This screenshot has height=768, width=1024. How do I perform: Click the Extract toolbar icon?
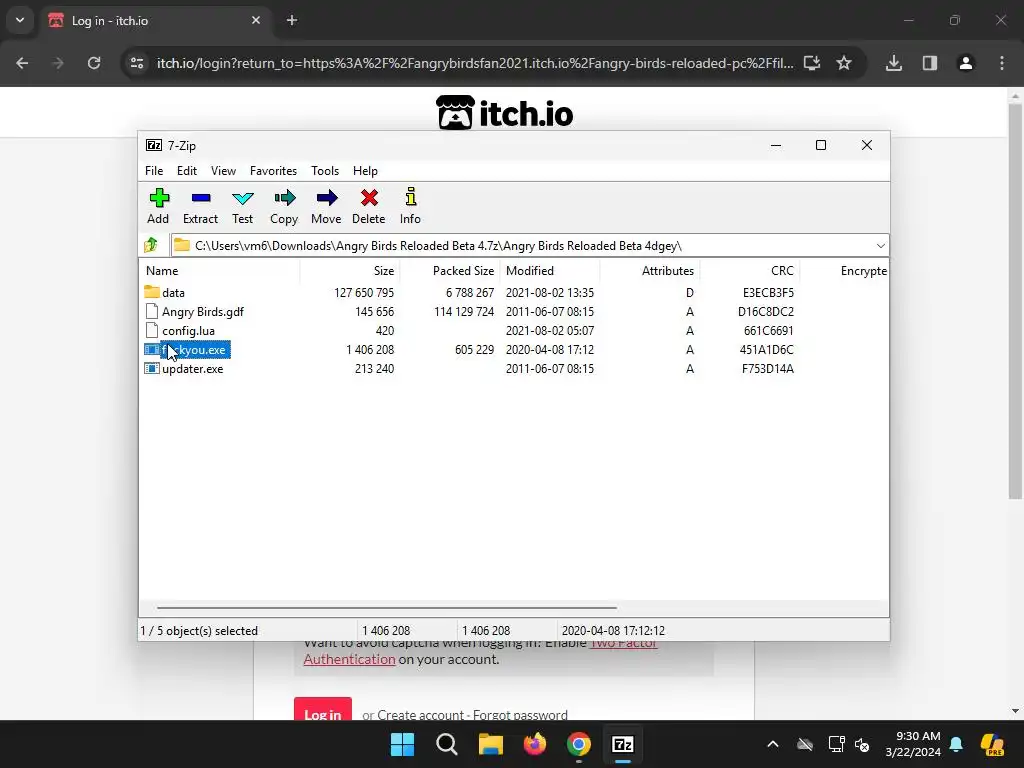click(x=200, y=198)
